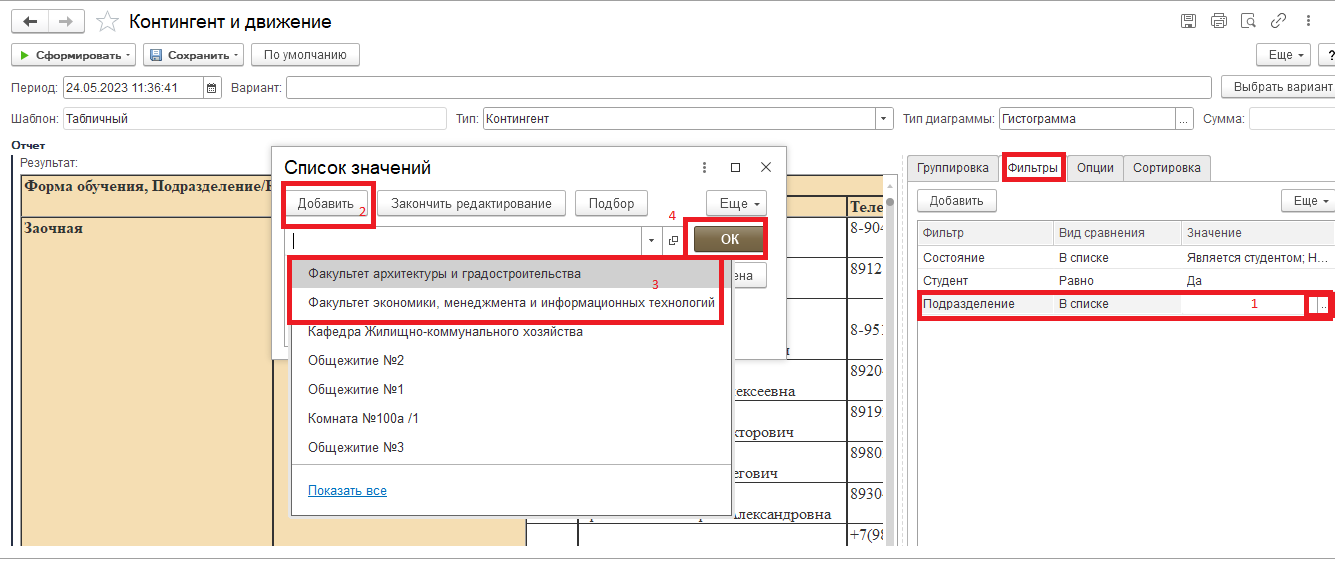Click the chain link icon
The height and width of the screenshot is (565, 1335).
pyautogui.click(x=1278, y=21)
